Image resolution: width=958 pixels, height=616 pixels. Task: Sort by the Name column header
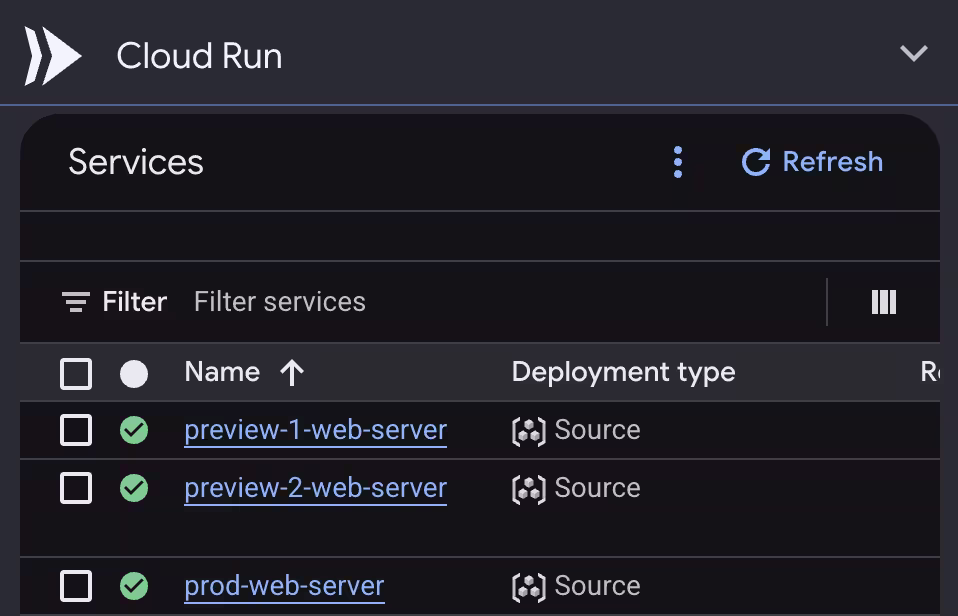(x=222, y=372)
